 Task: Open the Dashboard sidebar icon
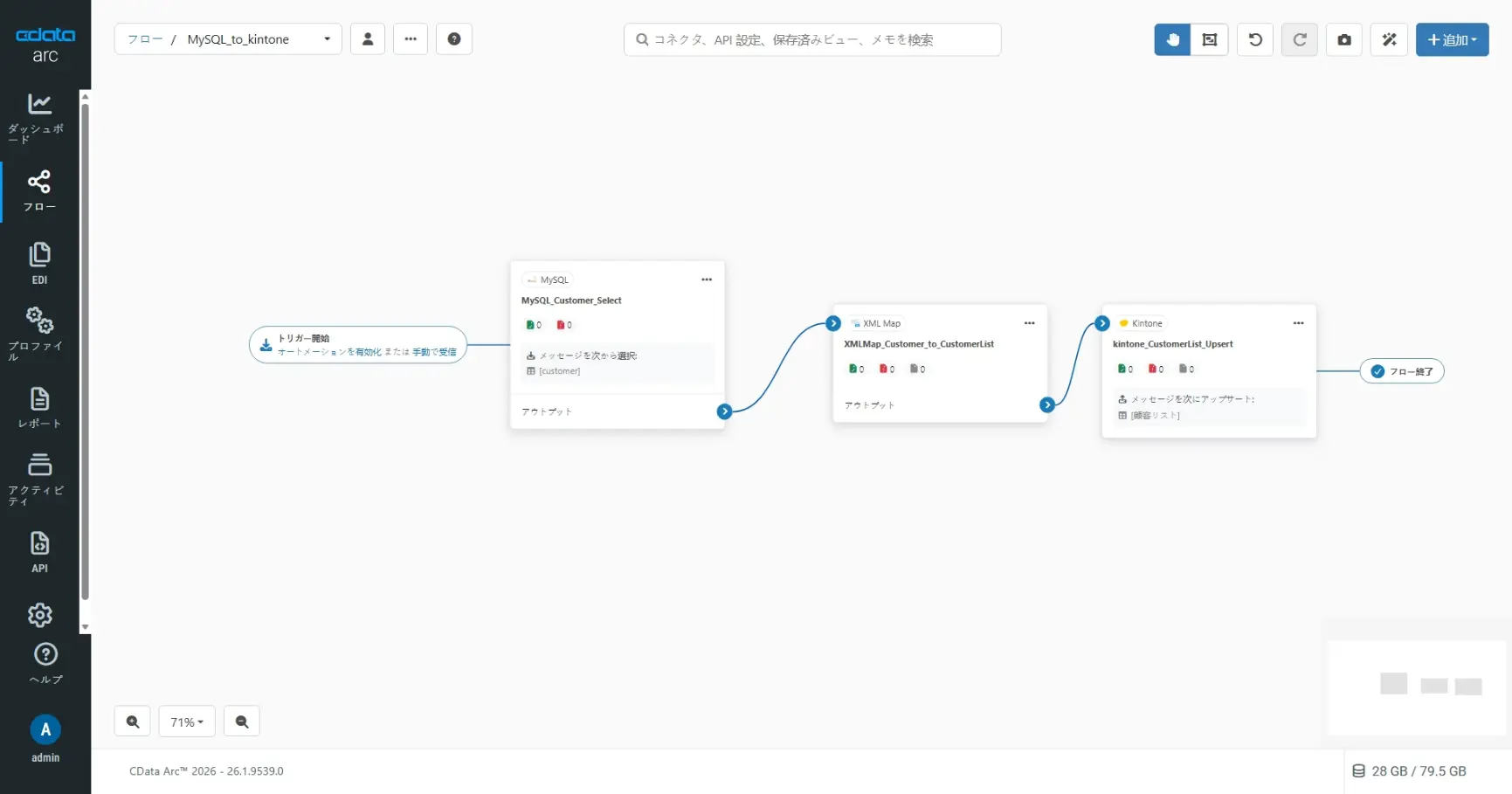coord(39,115)
